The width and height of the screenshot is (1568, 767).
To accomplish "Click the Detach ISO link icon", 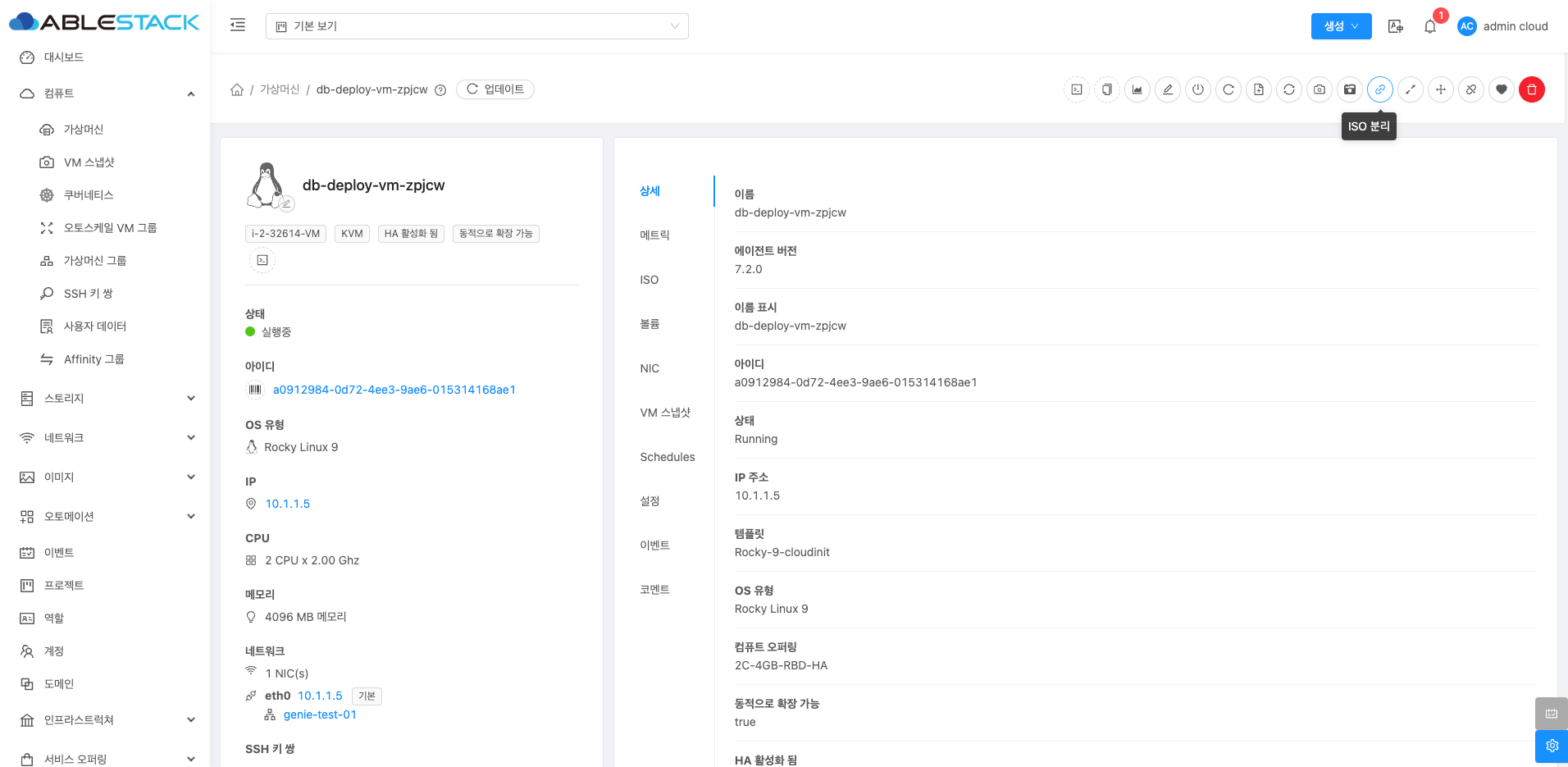I will 1379,89.
